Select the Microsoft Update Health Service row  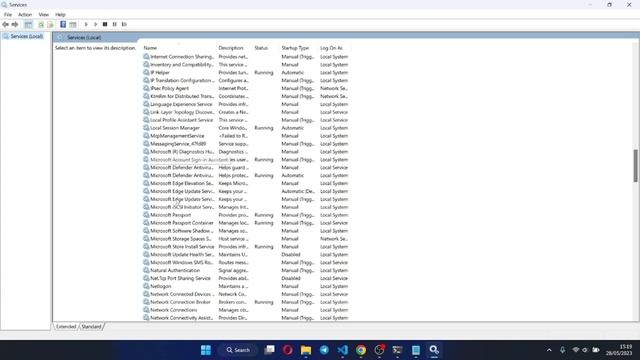click(x=246, y=254)
